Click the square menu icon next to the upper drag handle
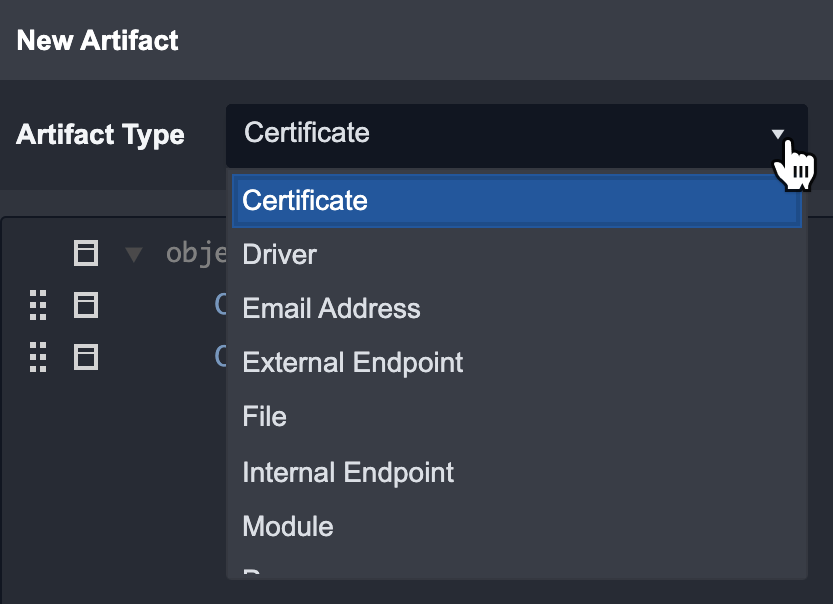The image size is (833, 604). pyautogui.click(x=86, y=304)
